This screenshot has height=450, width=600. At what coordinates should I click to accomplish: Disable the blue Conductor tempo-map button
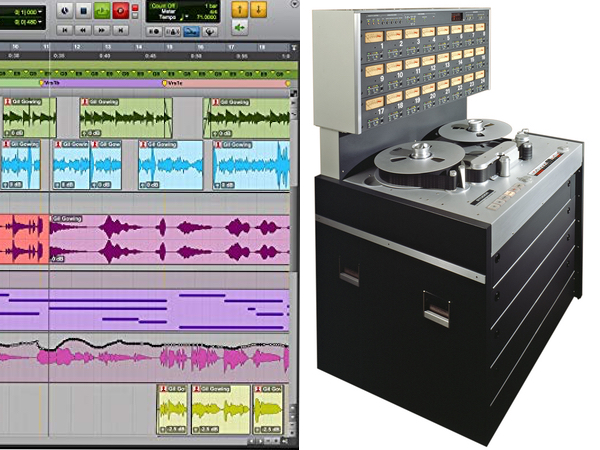(191, 31)
